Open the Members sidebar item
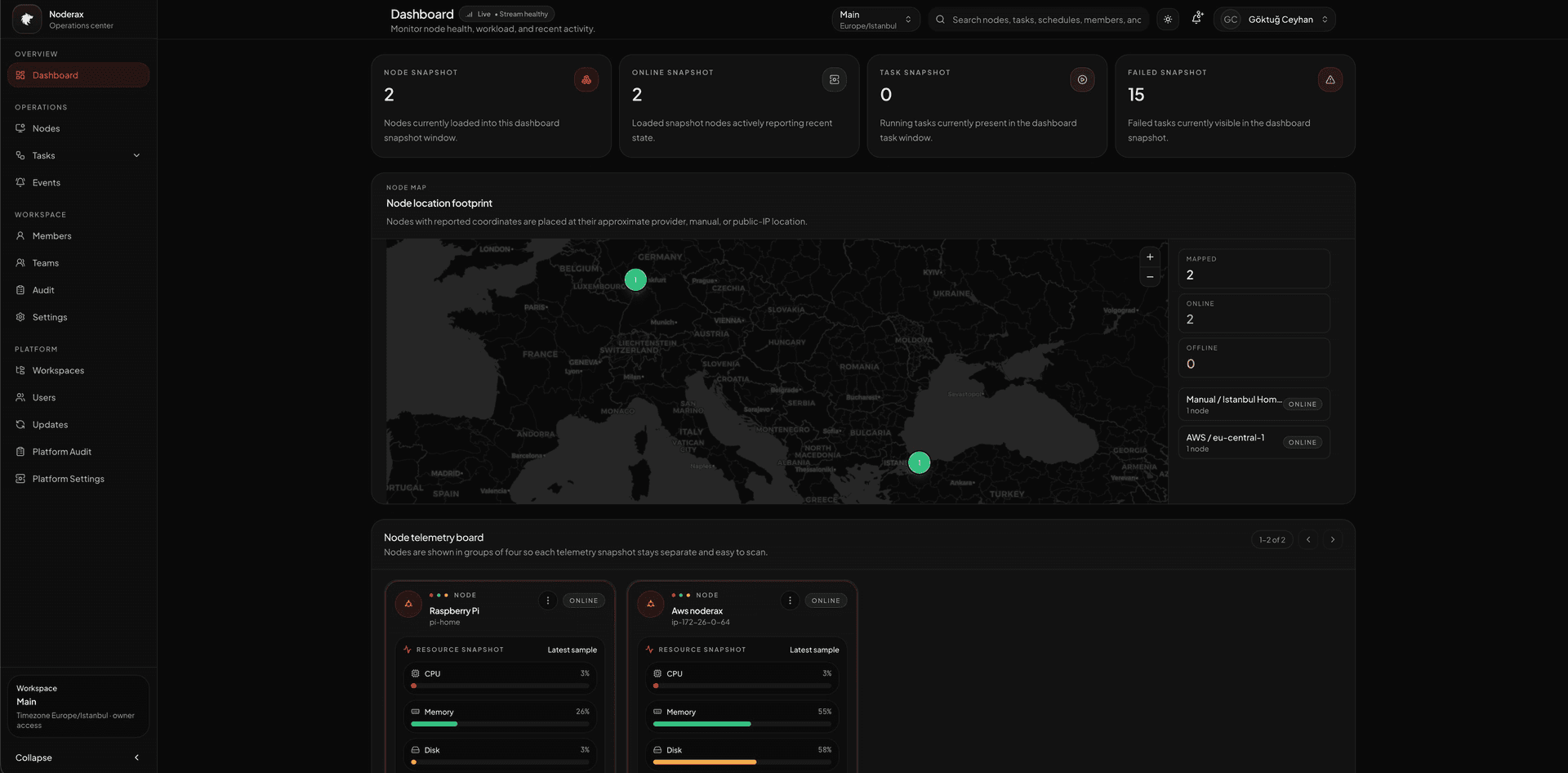 [78, 236]
